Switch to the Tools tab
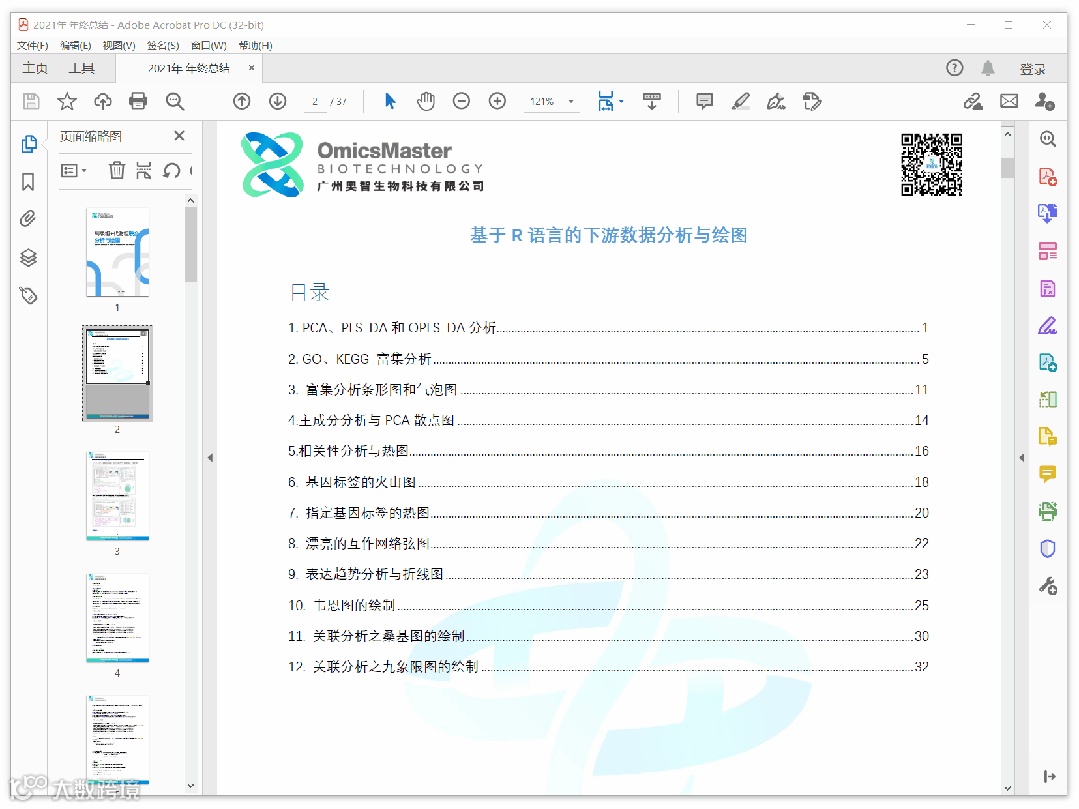Screen dimensions: 1079x809 pos(81,68)
